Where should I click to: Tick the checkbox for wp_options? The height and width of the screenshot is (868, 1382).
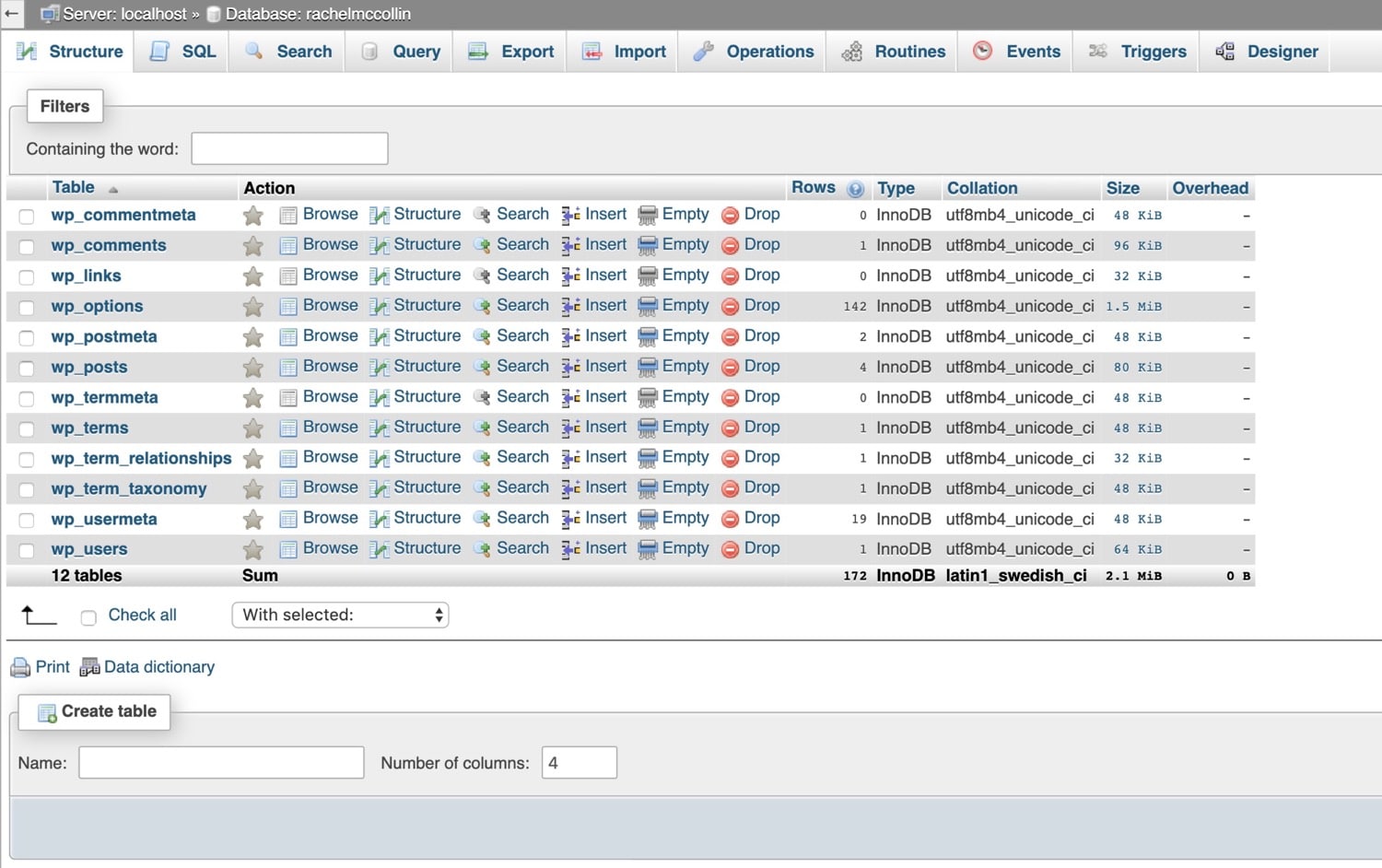tap(26, 306)
